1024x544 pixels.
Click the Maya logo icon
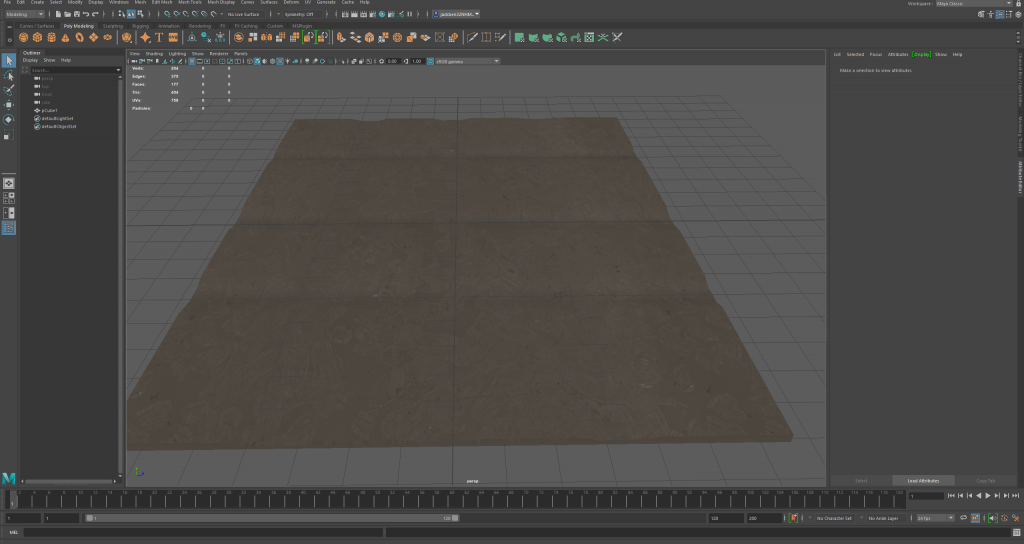pyautogui.click(x=9, y=479)
